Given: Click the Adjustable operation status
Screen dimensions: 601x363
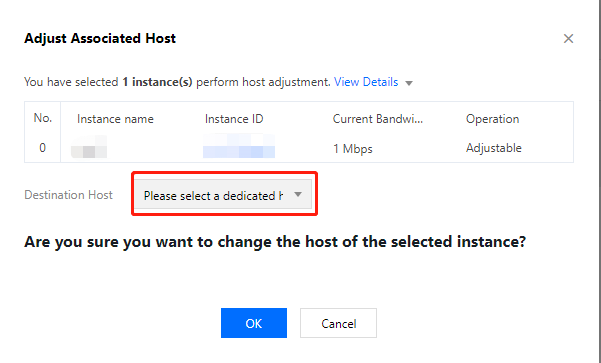Looking at the screenshot, I should click(494, 148).
